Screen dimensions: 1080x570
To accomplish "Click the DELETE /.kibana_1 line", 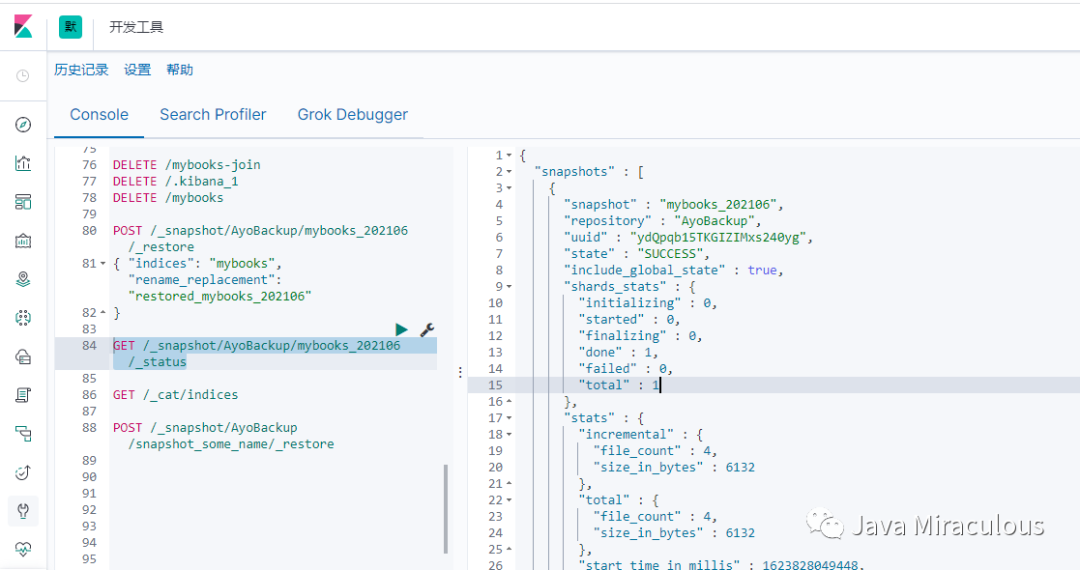I will pos(176,182).
